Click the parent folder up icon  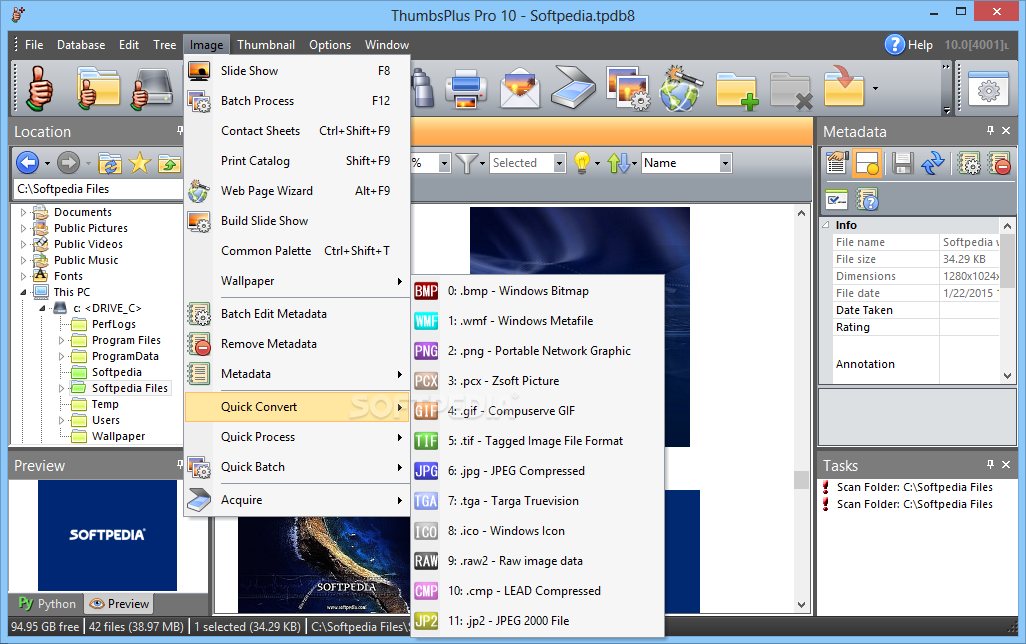169,163
